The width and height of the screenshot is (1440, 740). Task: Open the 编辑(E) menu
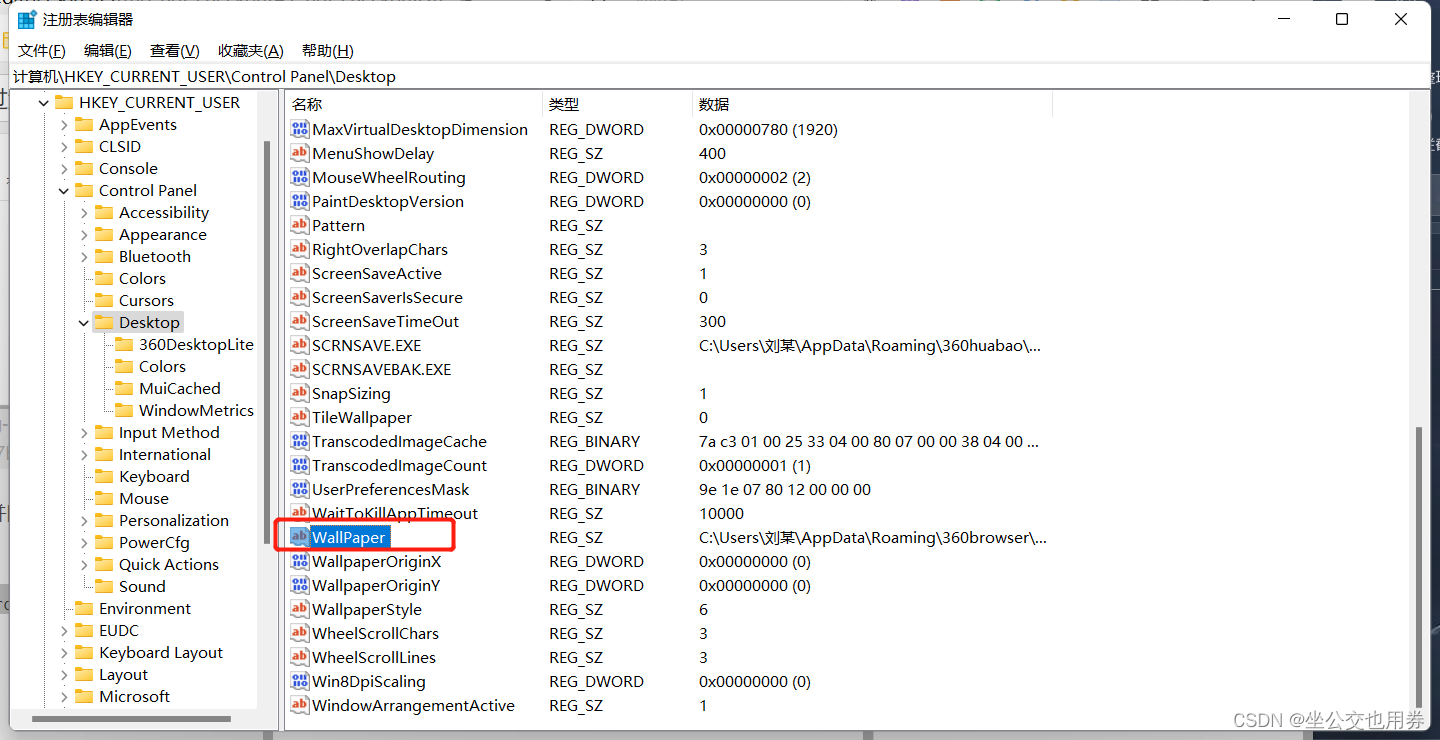(x=108, y=51)
